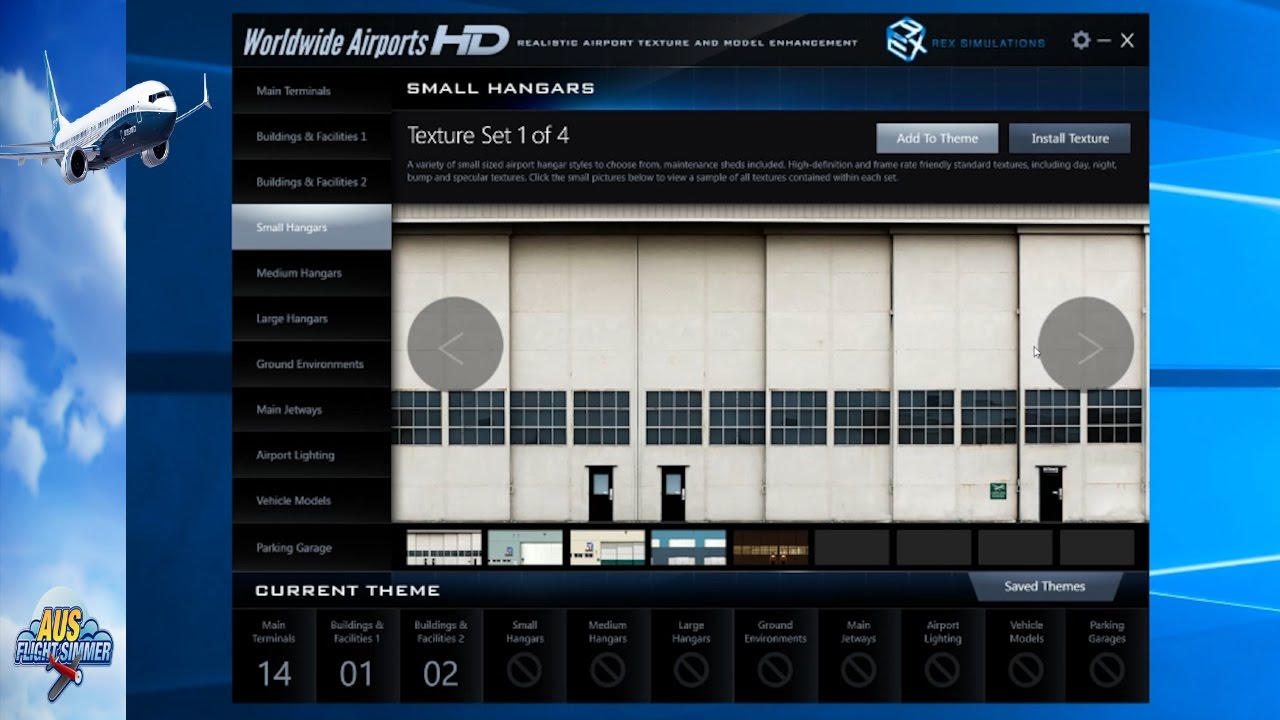Select fifth night-lit texture thumbnail

coord(770,548)
